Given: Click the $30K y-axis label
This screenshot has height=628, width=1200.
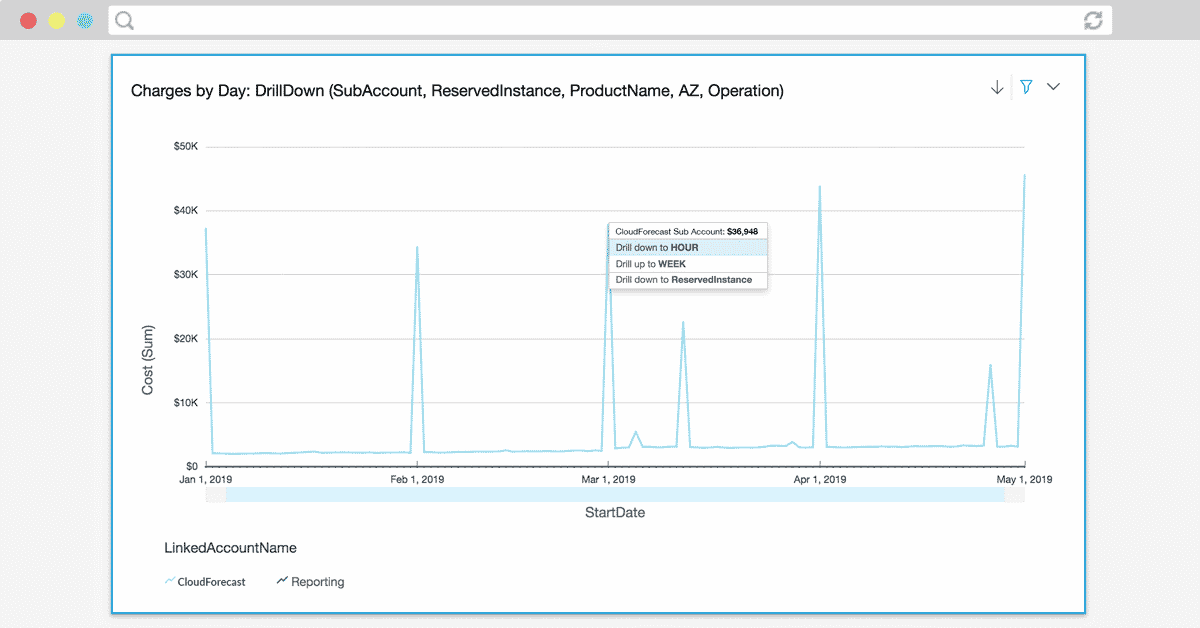Looking at the screenshot, I should coord(186,275).
